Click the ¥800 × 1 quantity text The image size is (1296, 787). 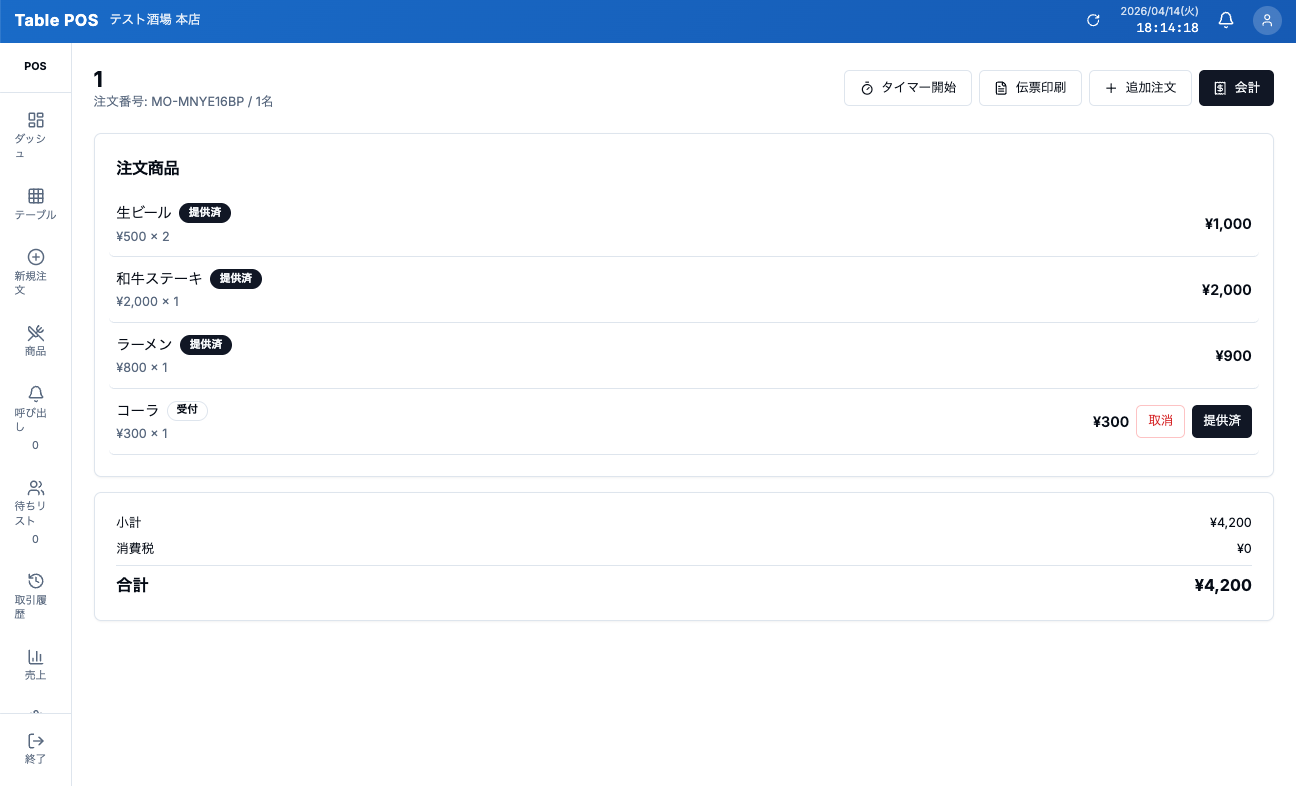click(x=142, y=368)
